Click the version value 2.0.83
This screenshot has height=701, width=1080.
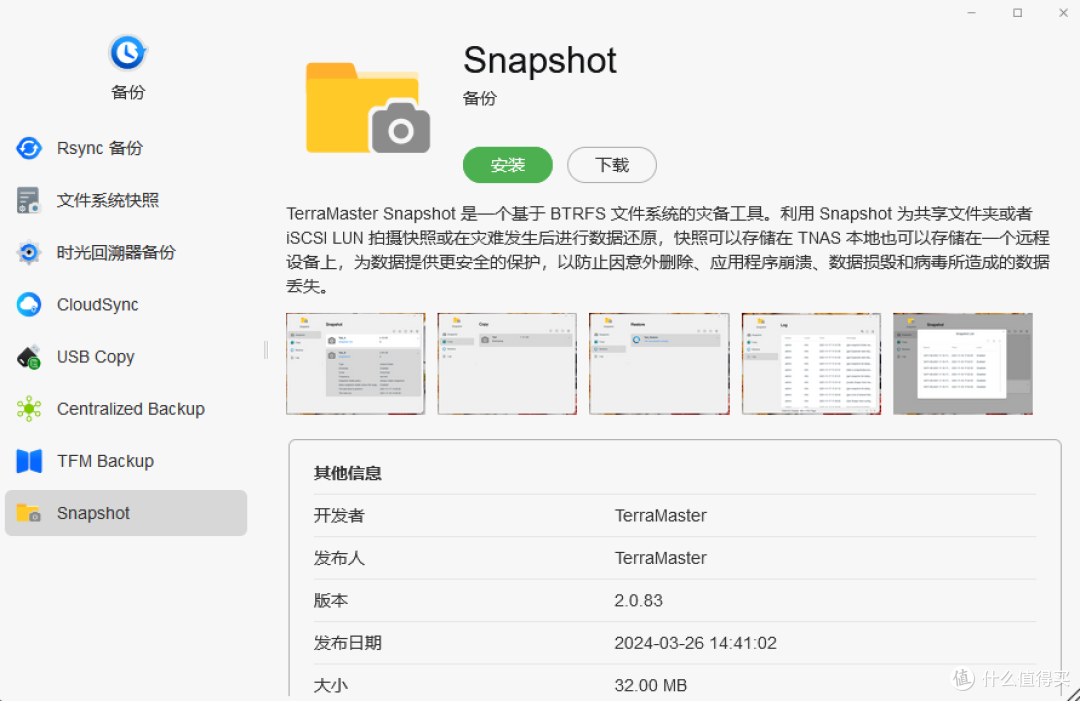[638, 600]
